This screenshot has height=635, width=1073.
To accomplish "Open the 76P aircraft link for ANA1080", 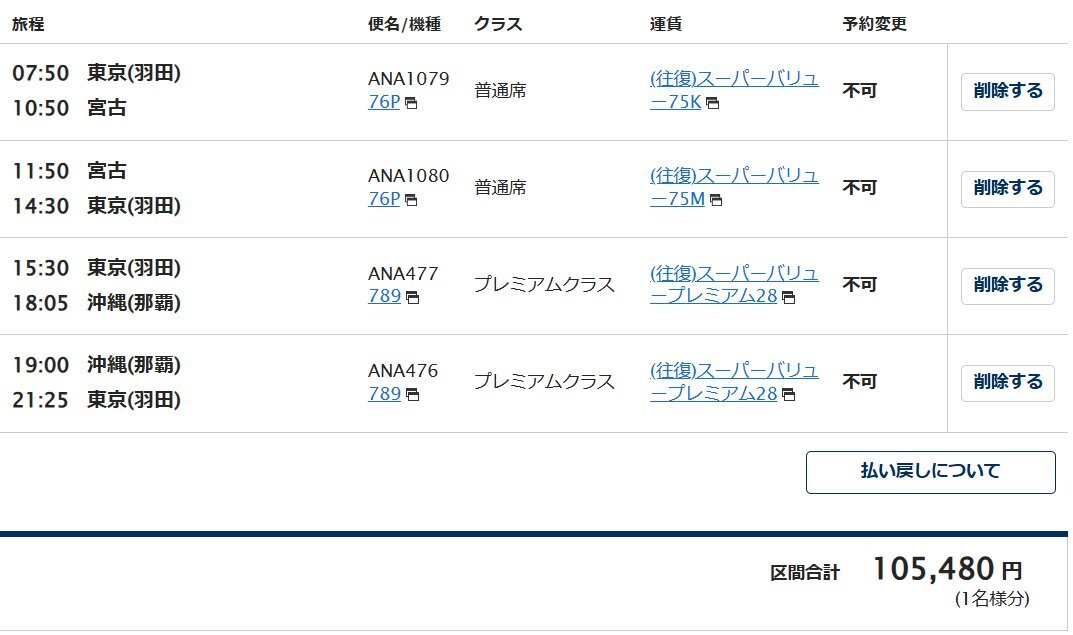I will click(x=384, y=199).
